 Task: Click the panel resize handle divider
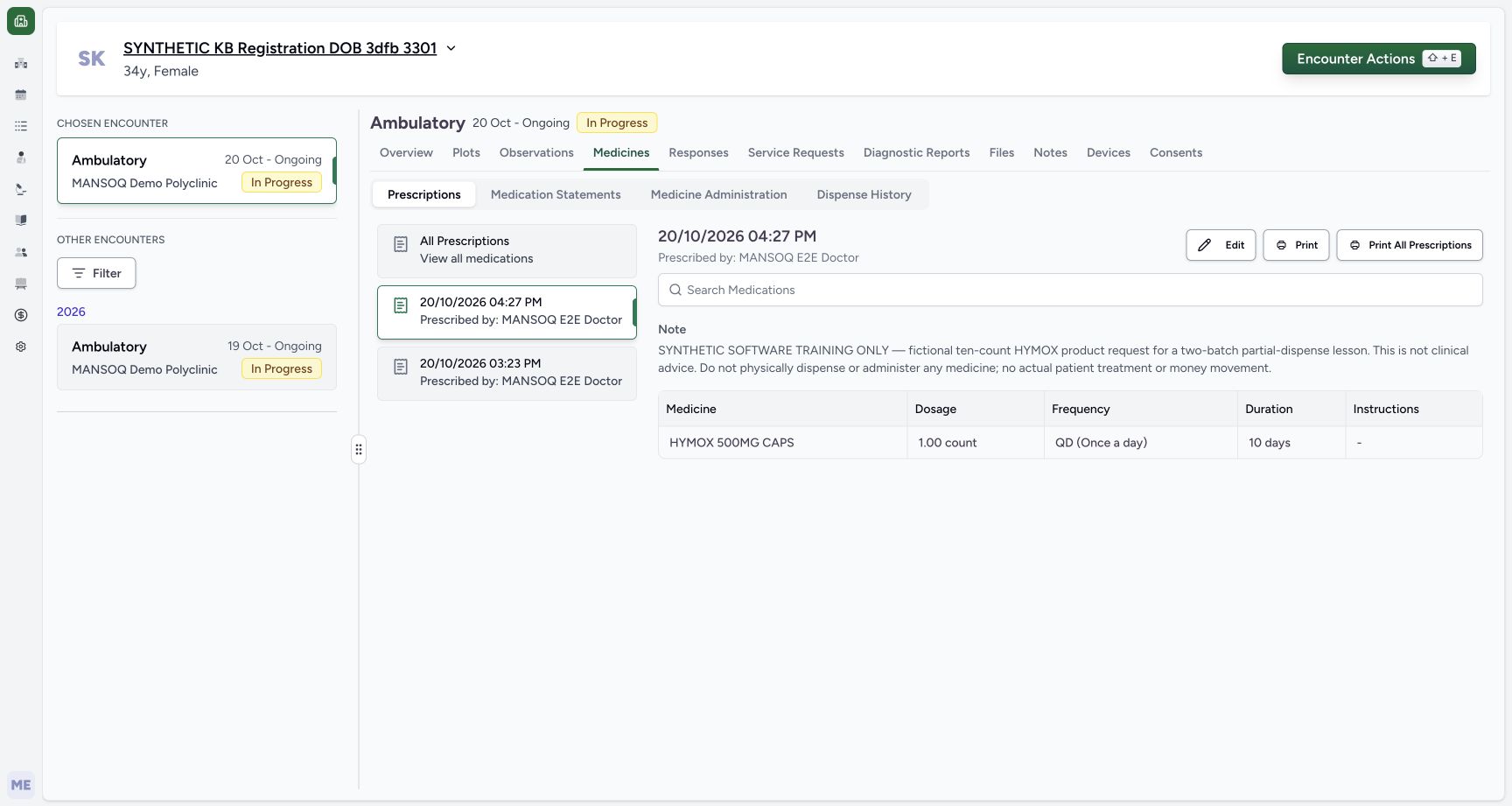(359, 450)
